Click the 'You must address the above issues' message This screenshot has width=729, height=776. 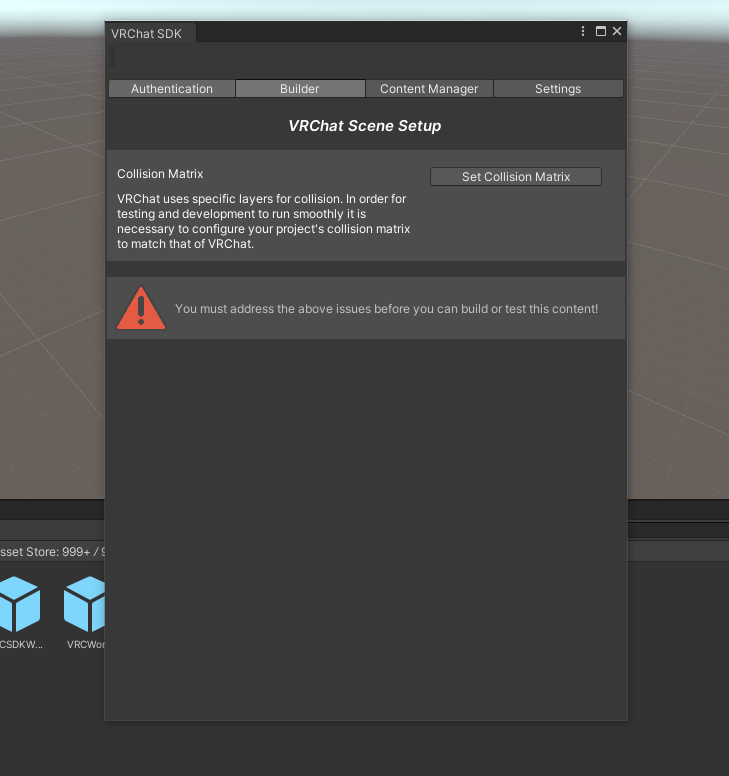(x=387, y=309)
